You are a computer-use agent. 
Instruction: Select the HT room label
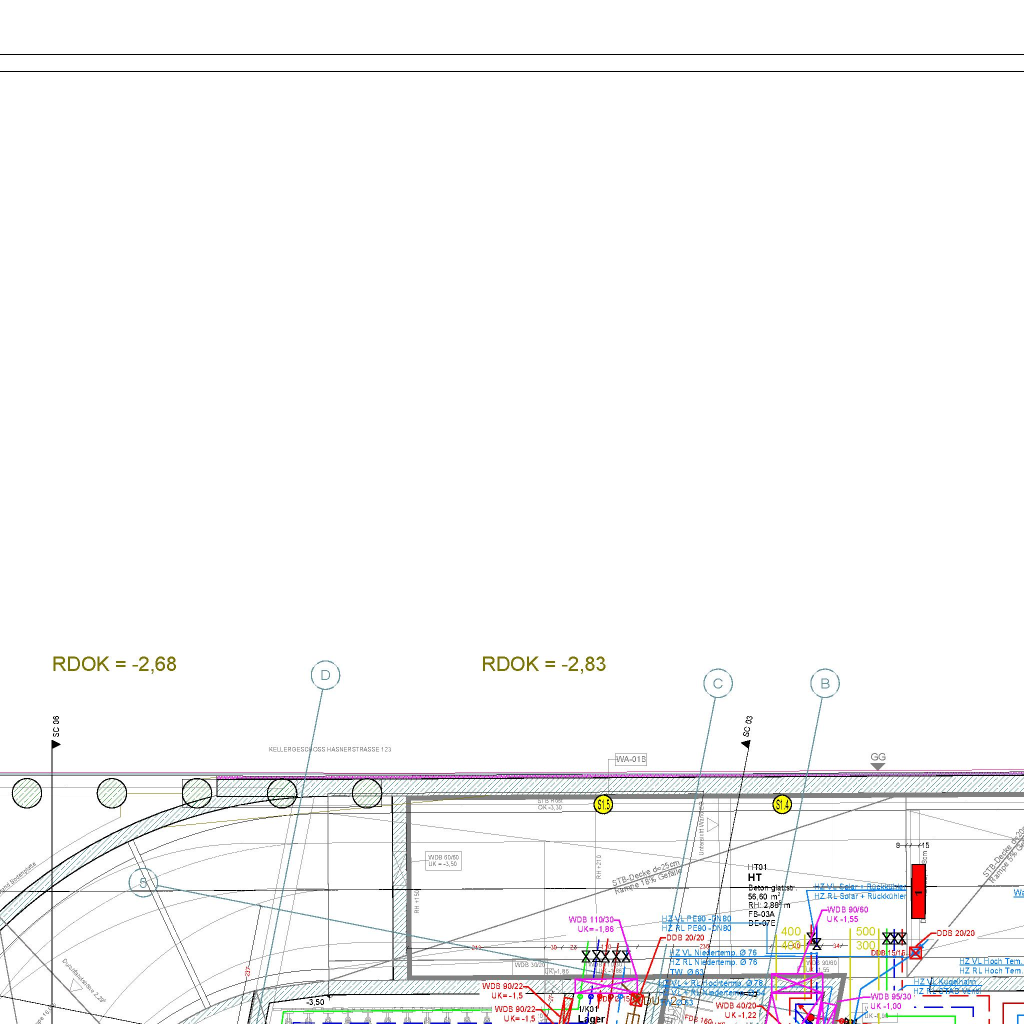pyautogui.click(x=755, y=877)
